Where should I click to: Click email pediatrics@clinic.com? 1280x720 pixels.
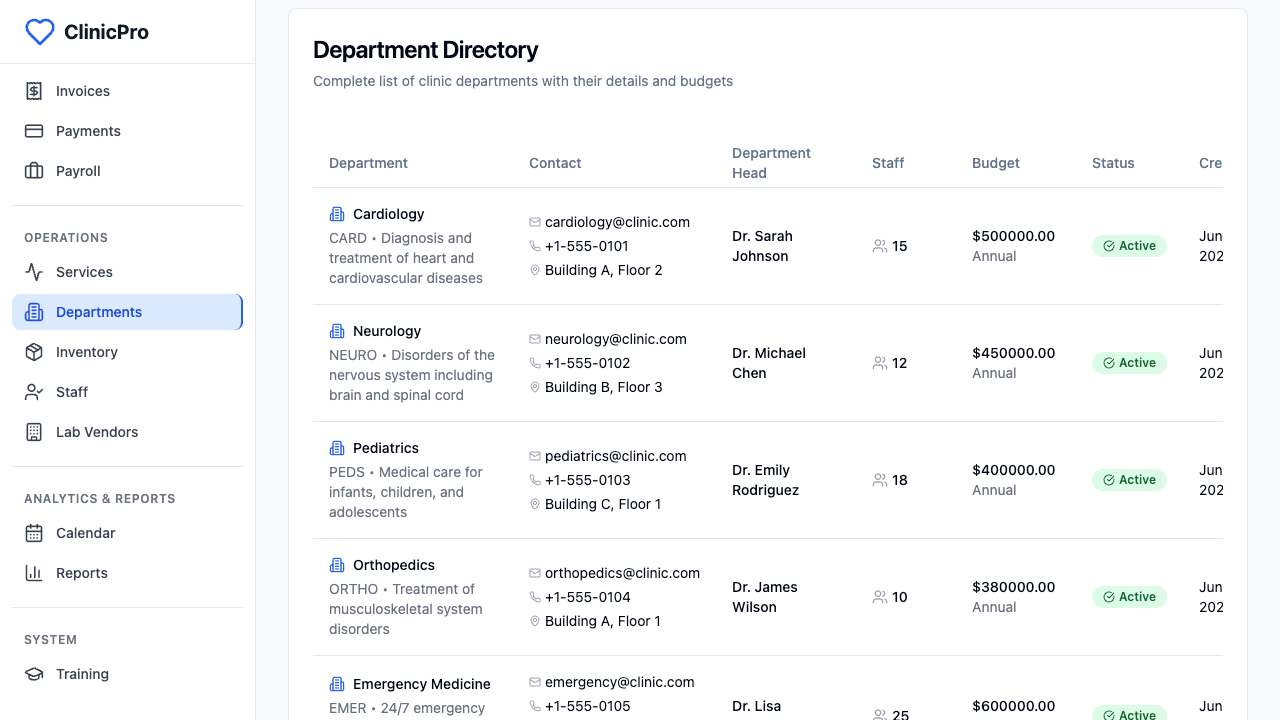point(616,456)
